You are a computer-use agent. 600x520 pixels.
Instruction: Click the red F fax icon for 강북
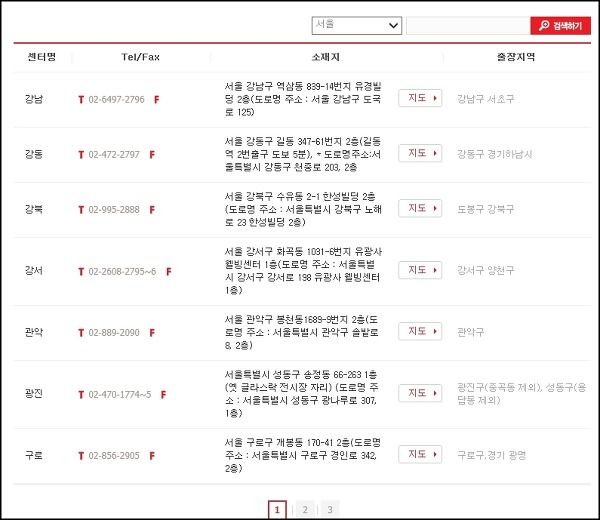coord(152,210)
